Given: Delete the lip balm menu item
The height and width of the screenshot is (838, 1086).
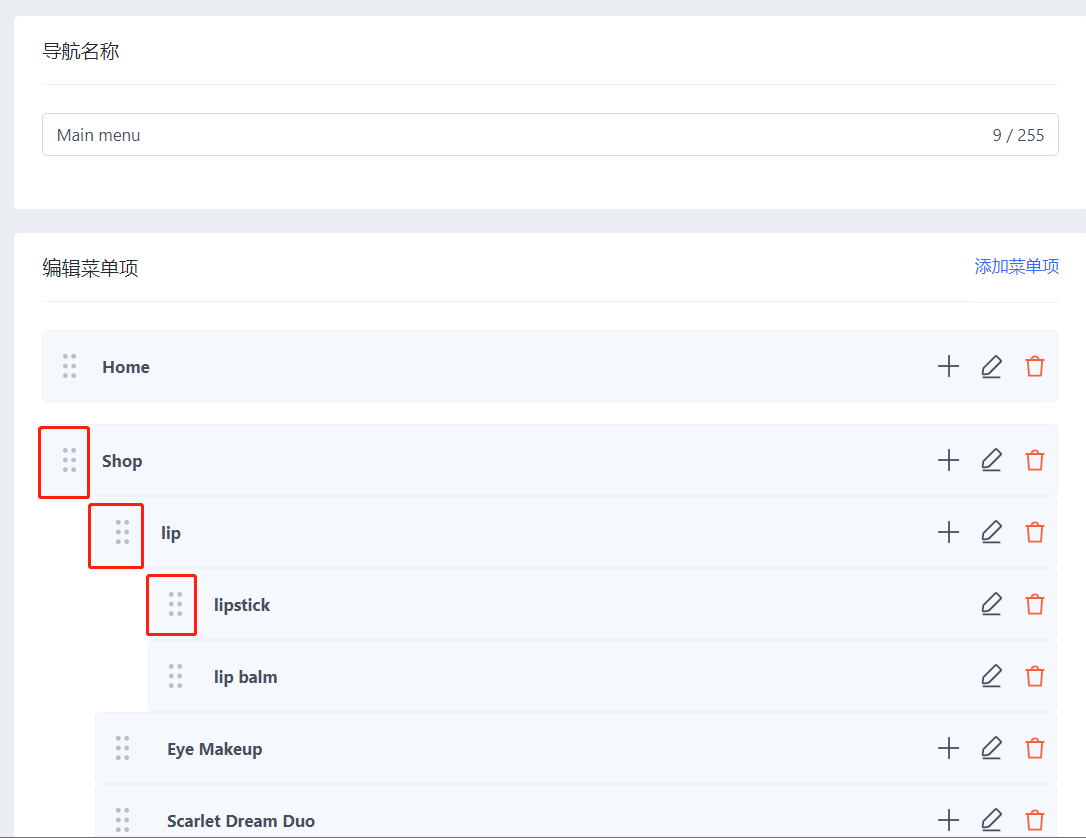Looking at the screenshot, I should [x=1035, y=677].
